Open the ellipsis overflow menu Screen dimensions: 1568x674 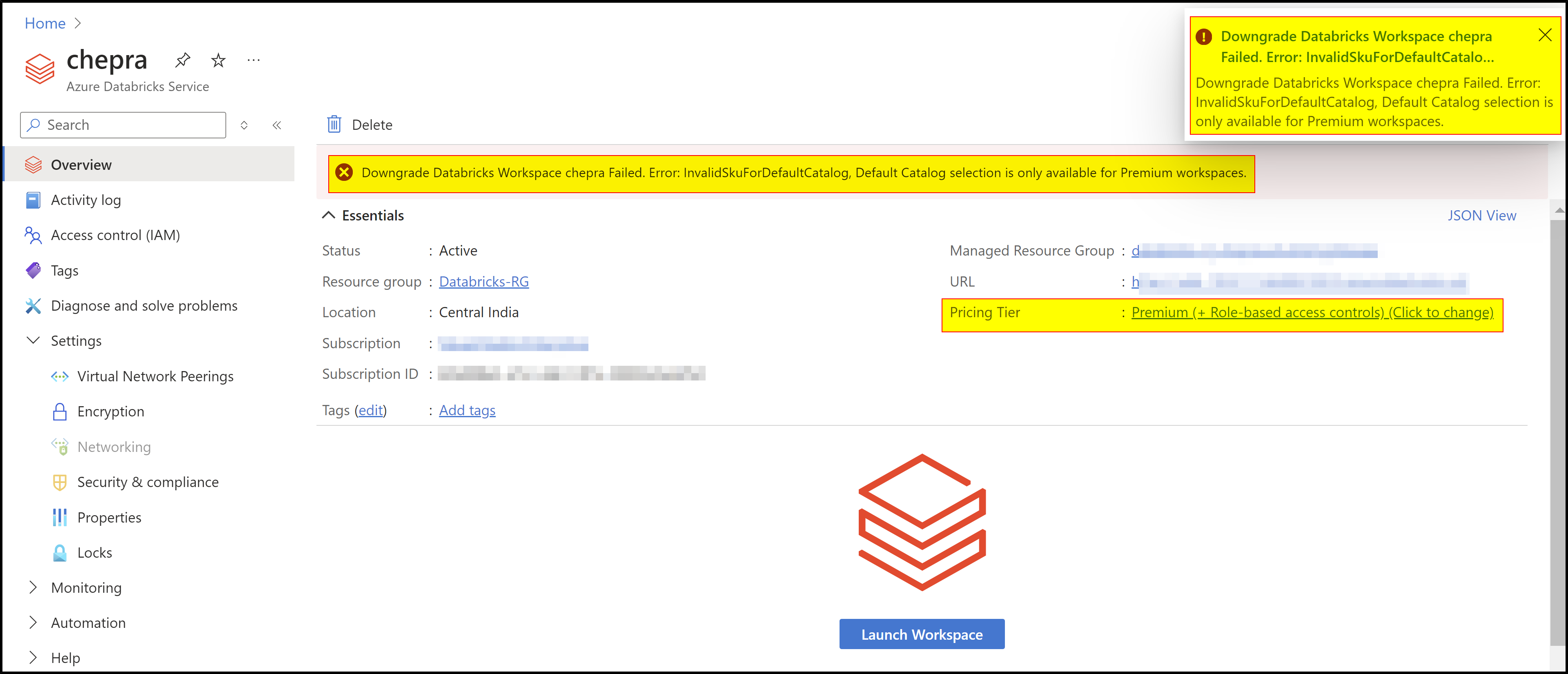tap(253, 60)
